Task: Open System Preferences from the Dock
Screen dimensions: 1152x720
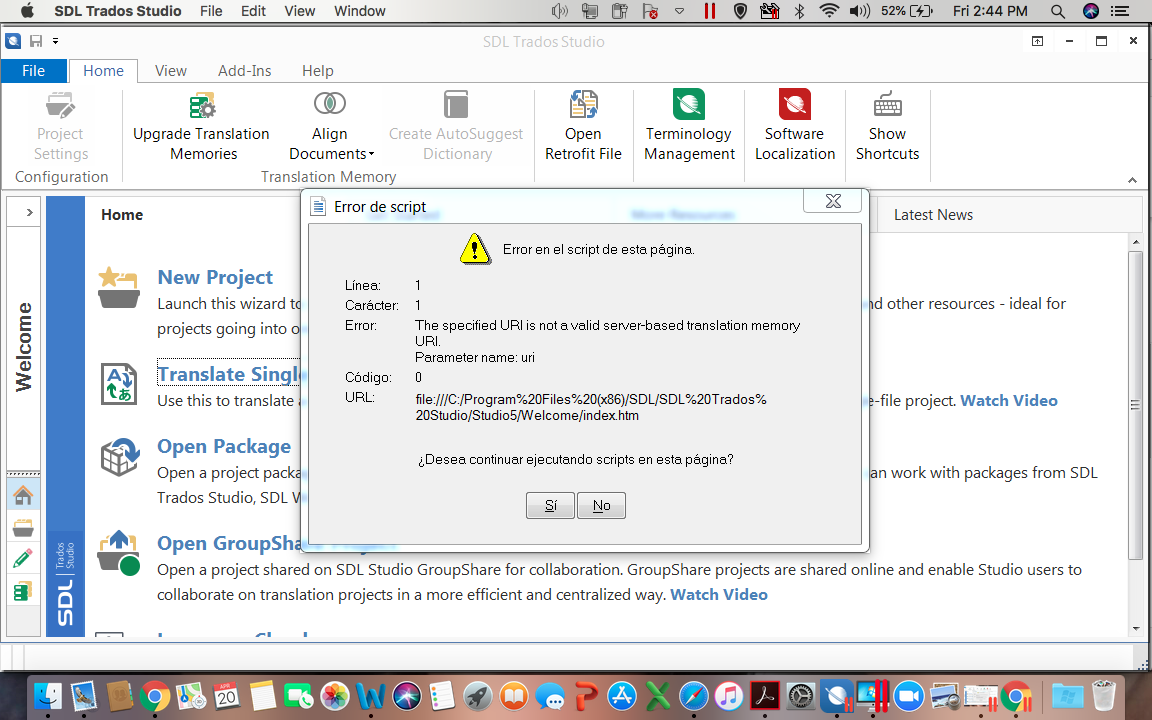Action: click(800, 696)
